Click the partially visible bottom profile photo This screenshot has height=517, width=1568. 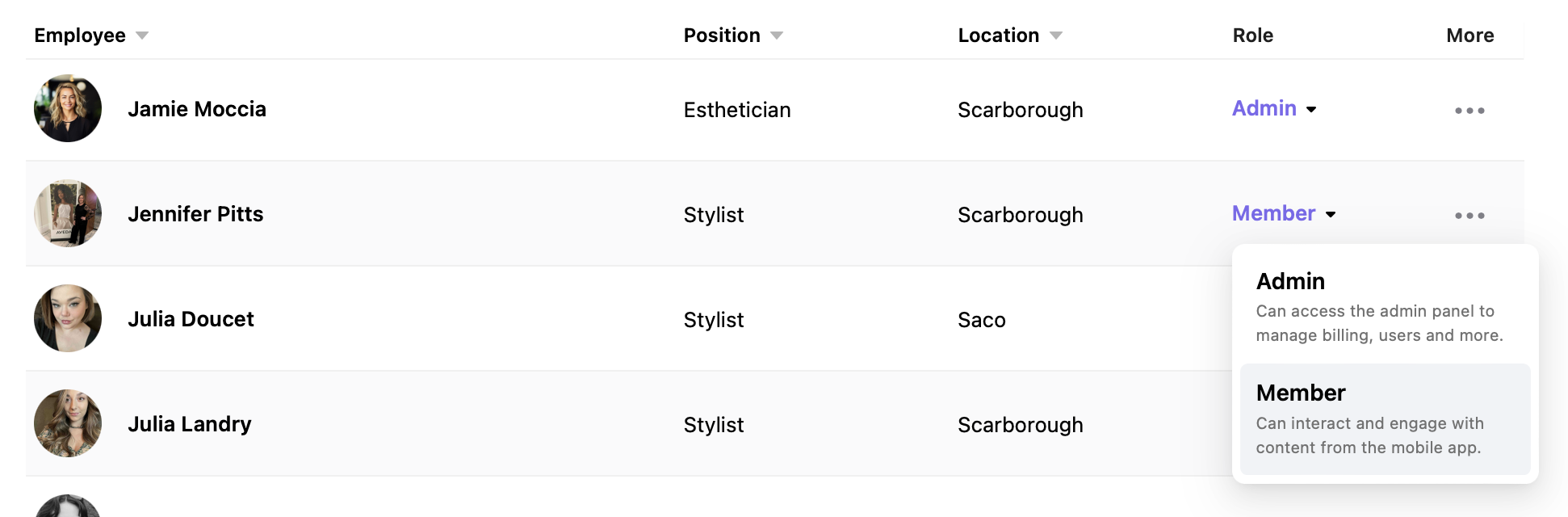(68, 506)
